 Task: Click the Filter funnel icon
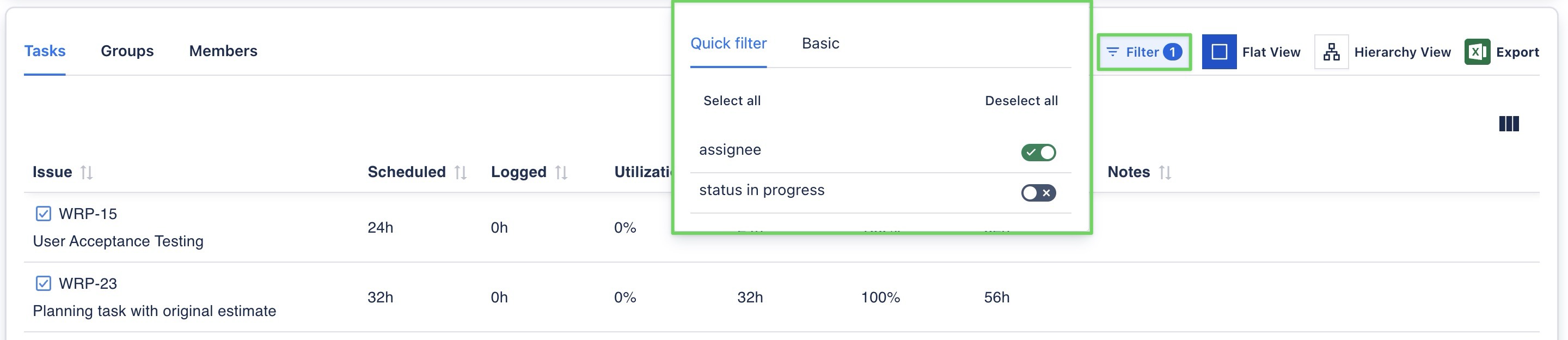(x=1112, y=52)
